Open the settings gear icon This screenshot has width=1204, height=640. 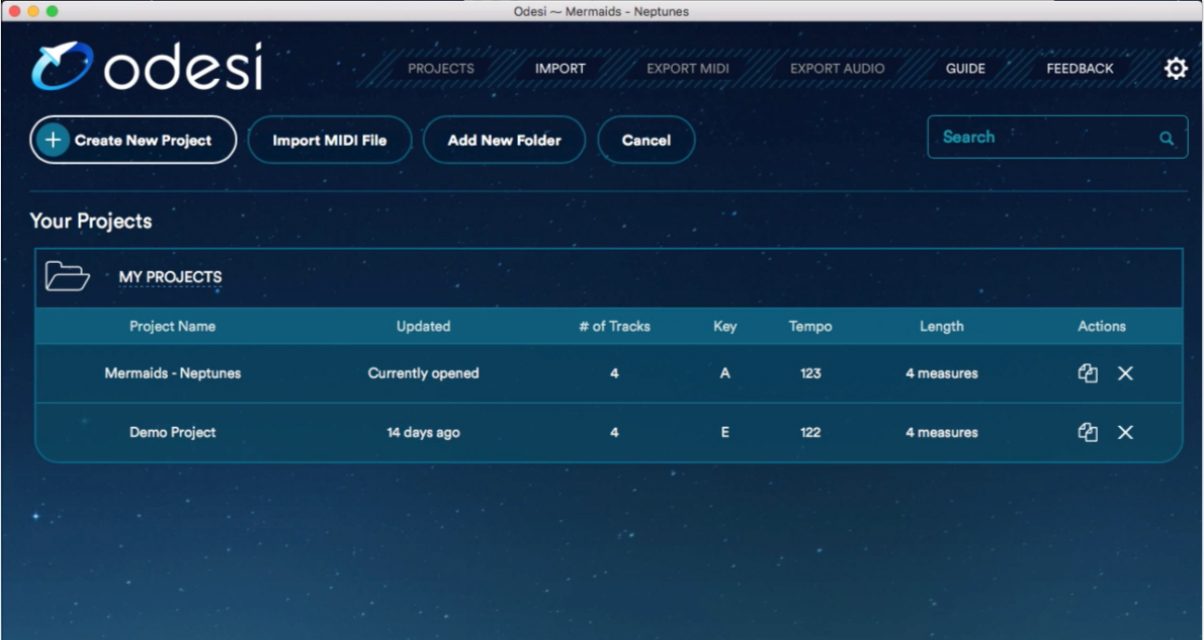pos(1176,68)
